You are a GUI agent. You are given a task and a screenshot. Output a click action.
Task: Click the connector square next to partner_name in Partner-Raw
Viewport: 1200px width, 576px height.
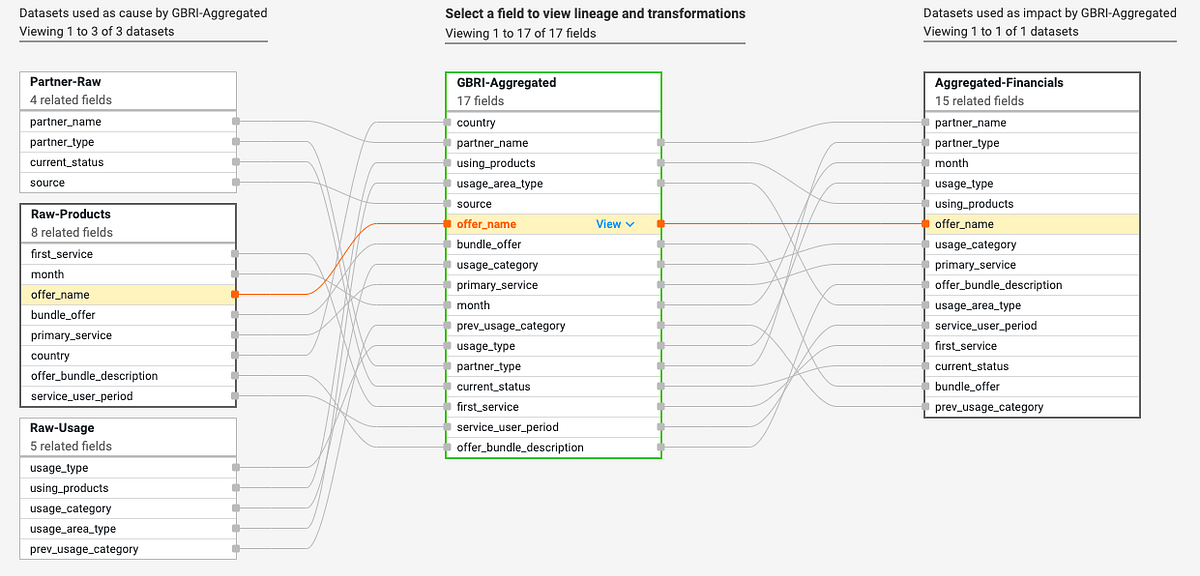[235, 121]
